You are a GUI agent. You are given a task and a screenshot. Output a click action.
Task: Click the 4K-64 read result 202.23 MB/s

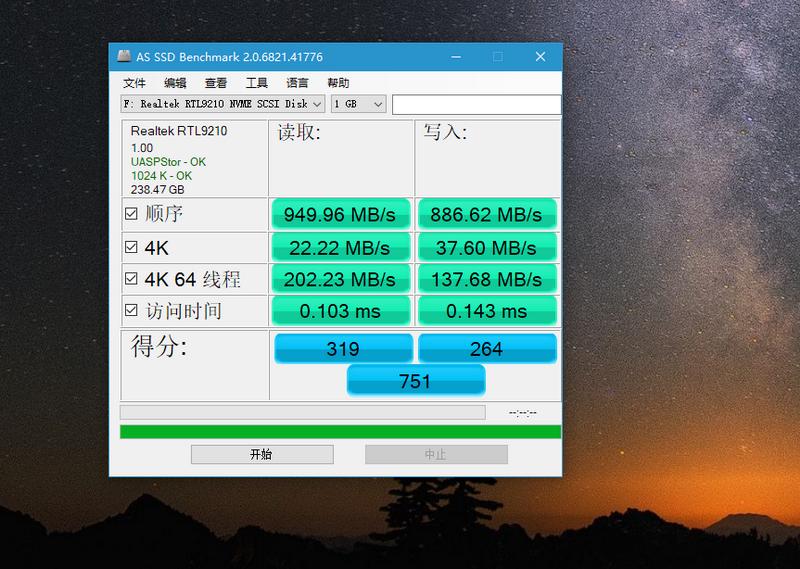point(340,279)
